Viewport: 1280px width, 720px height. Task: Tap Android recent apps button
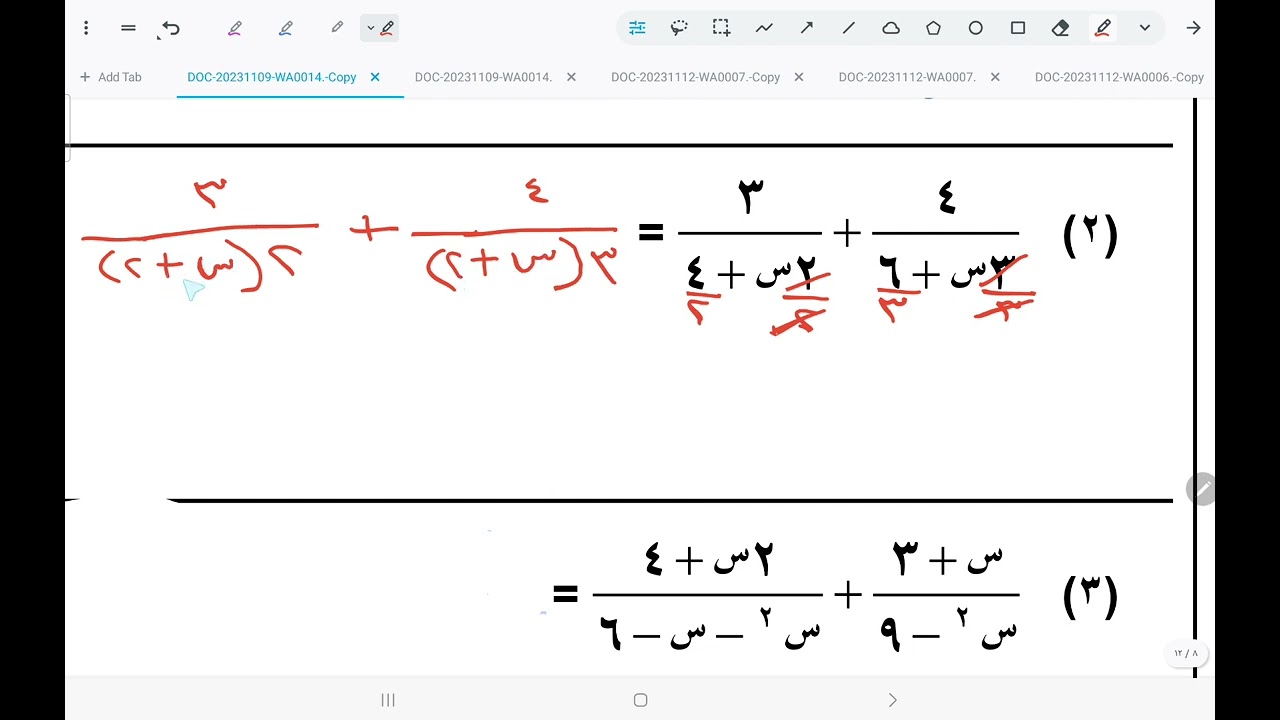[x=388, y=700]
